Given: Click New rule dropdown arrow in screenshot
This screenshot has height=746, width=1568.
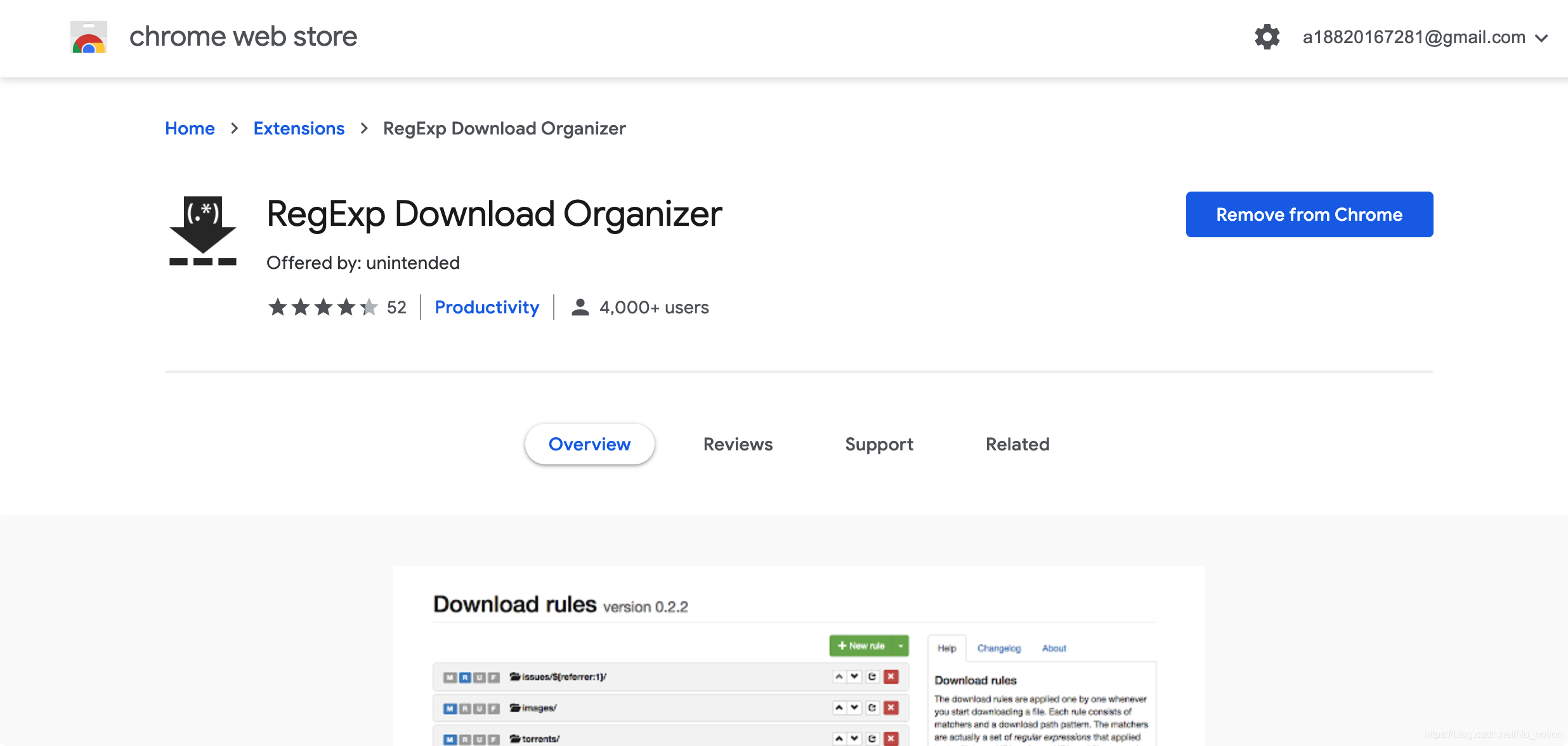Looking at the screenshot, I should point(900,646).
